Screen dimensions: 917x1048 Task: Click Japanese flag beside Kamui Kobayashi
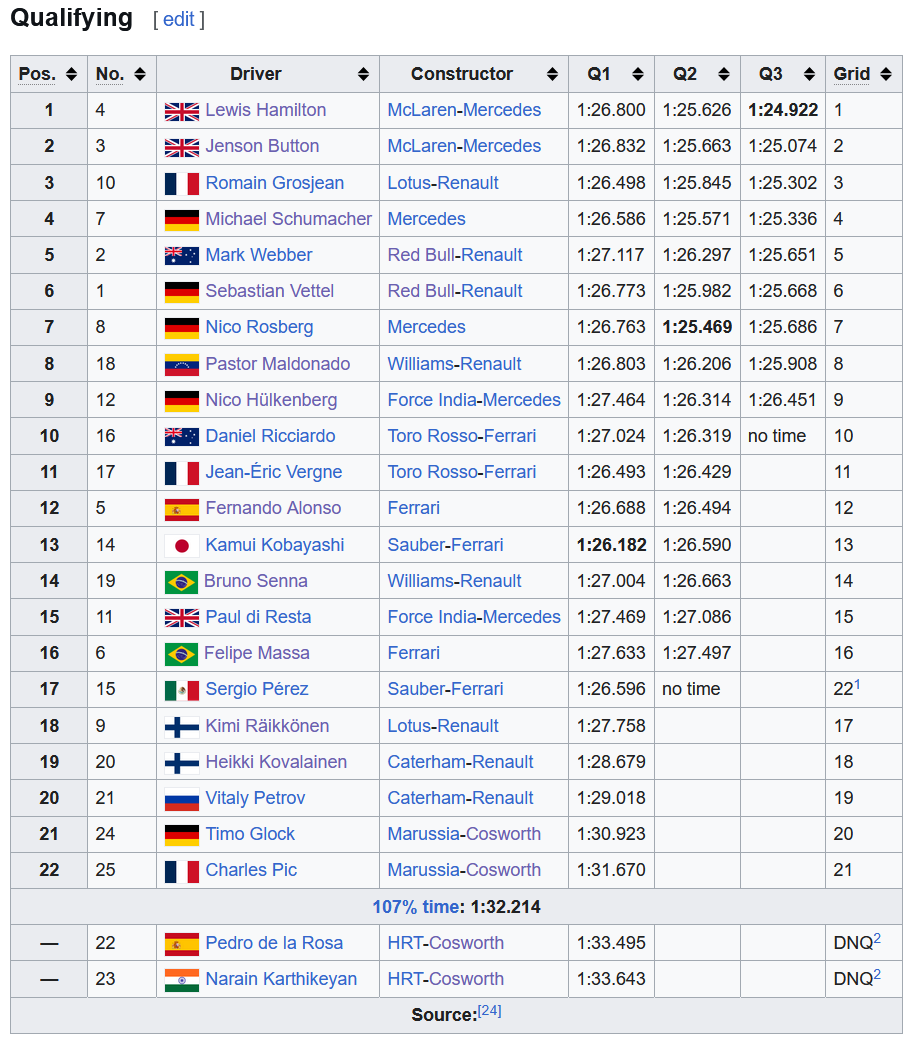pyautogui.click(x=182, y=546)
